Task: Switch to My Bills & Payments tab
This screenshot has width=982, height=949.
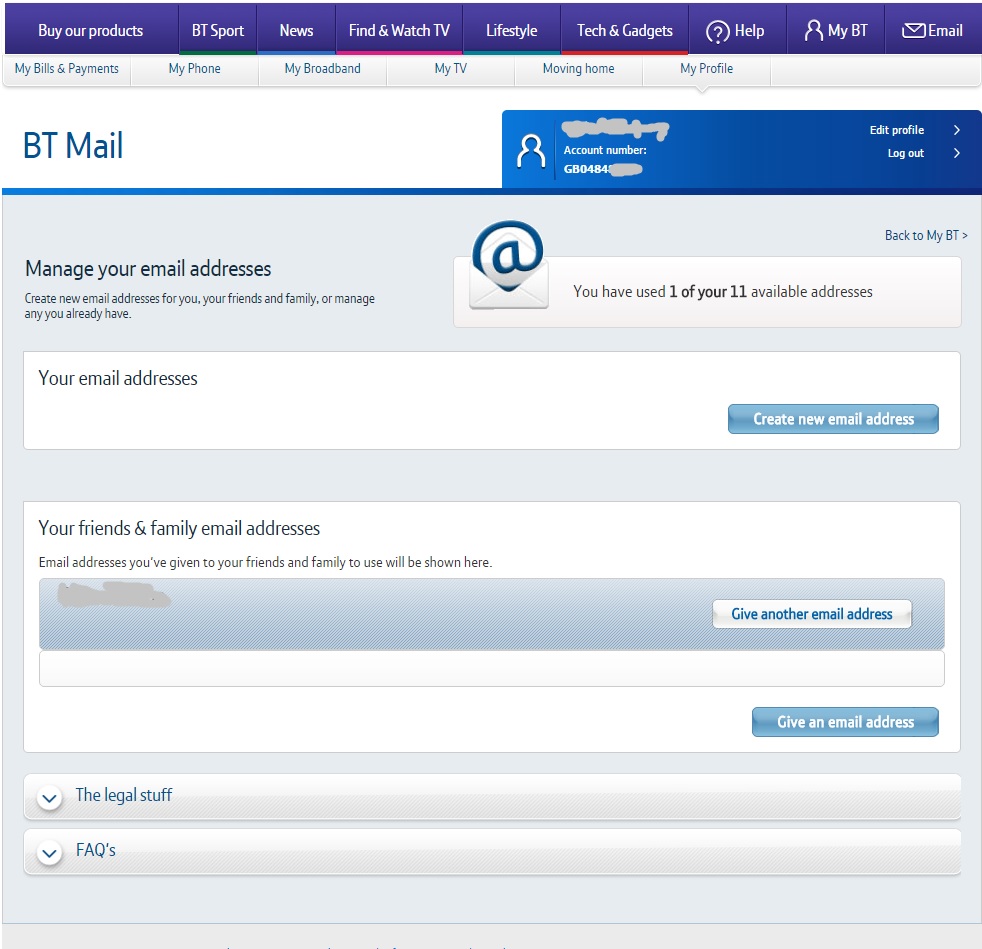Action: point(67,69)
